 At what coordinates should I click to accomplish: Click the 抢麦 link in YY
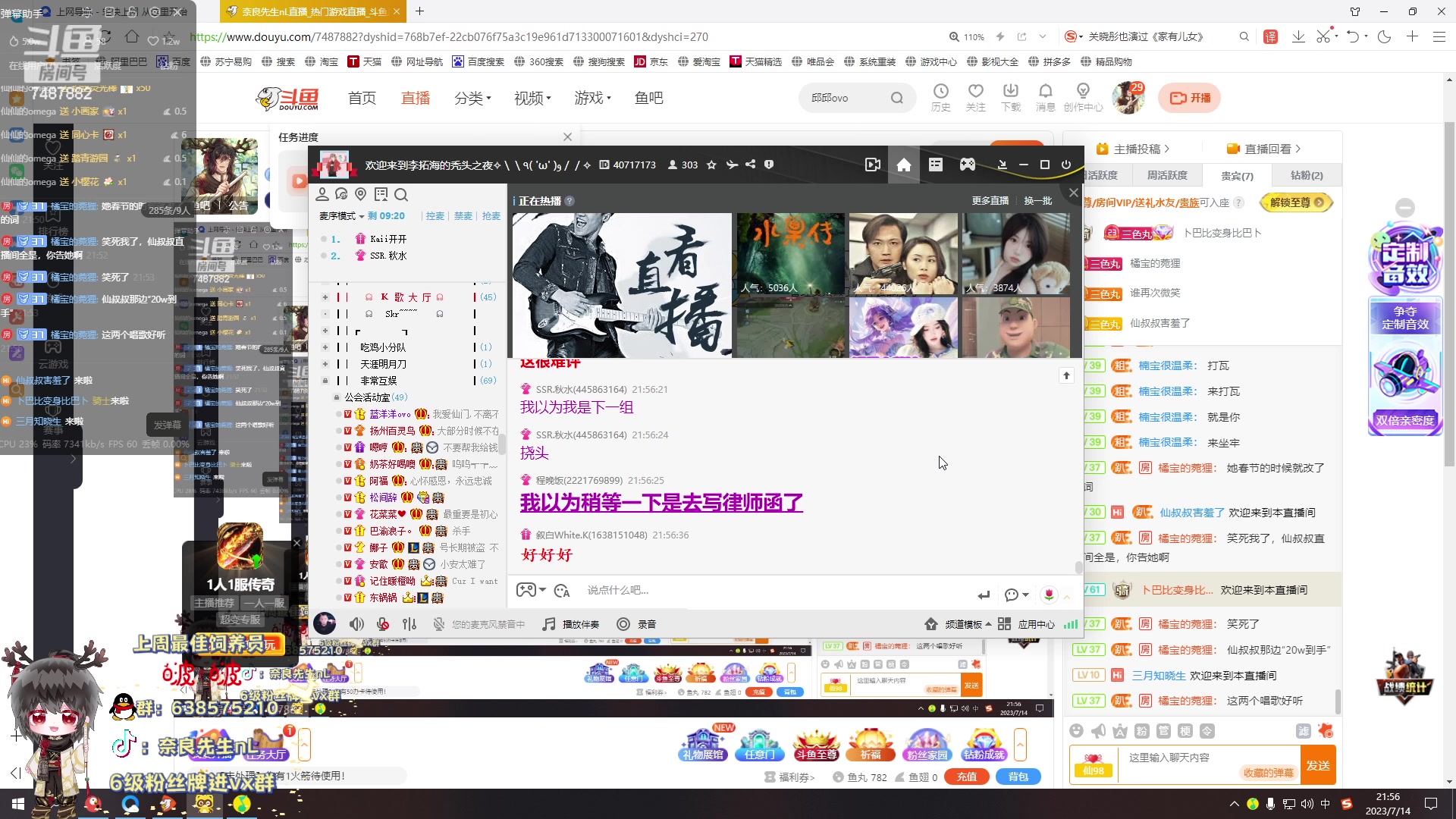(x=491, y=216)
